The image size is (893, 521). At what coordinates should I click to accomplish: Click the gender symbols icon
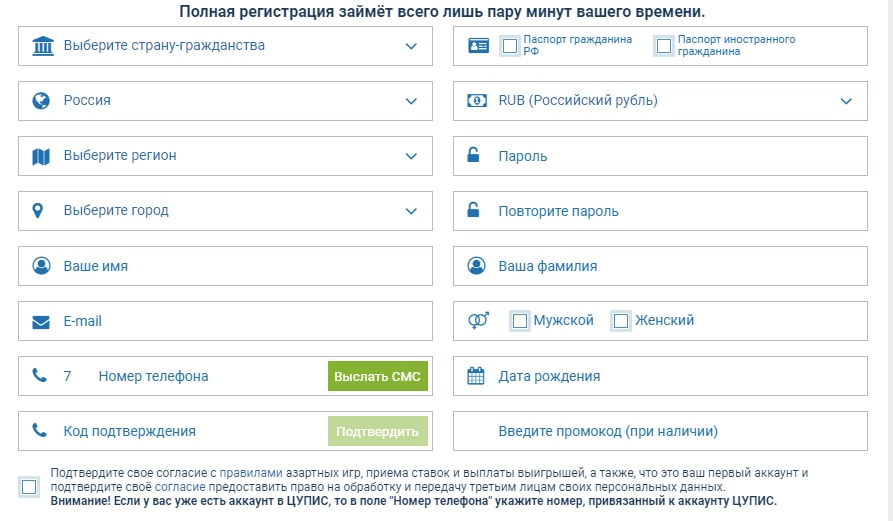tap(478, 321)
